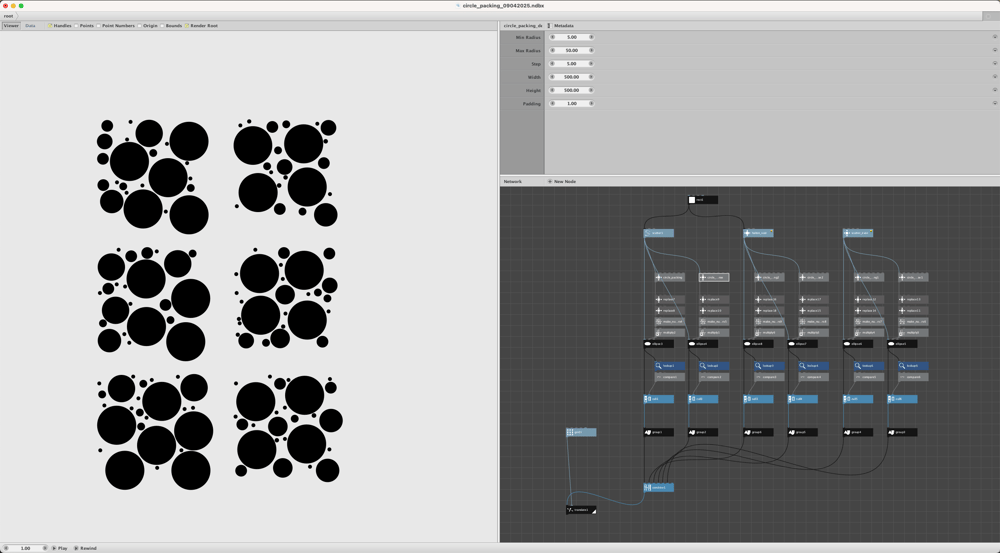Click the Height field showing 500.00
Image resolution: width=1000 pixels, height=553 pixels.
pyautogui.click(x=571, y=90)
